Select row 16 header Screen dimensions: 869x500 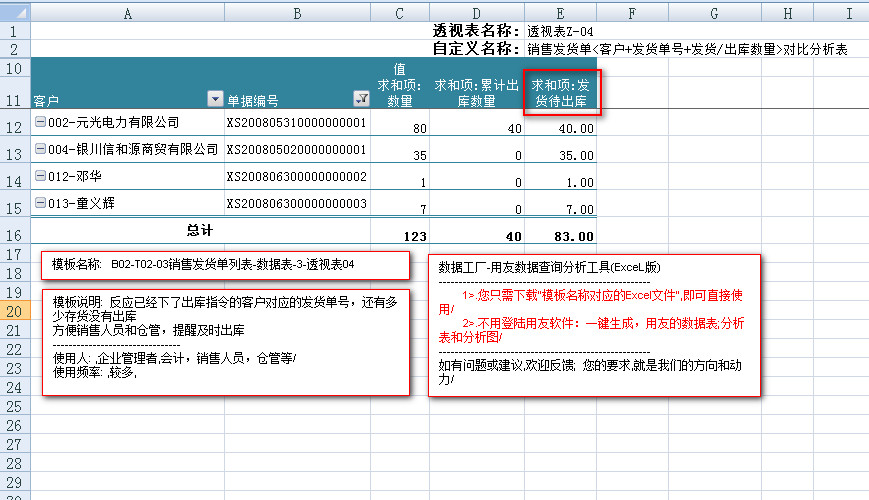15,235
